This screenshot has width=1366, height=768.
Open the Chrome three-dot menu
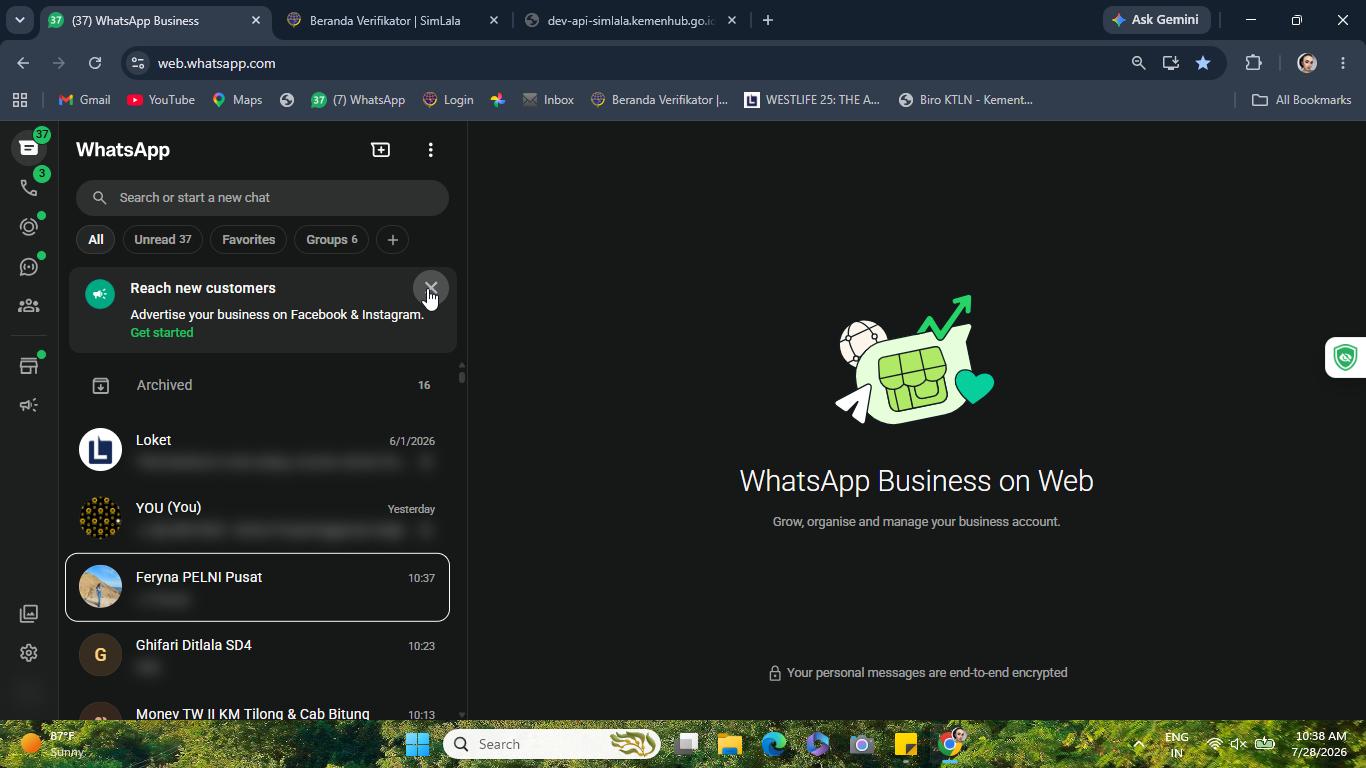tap(1343, 63)
